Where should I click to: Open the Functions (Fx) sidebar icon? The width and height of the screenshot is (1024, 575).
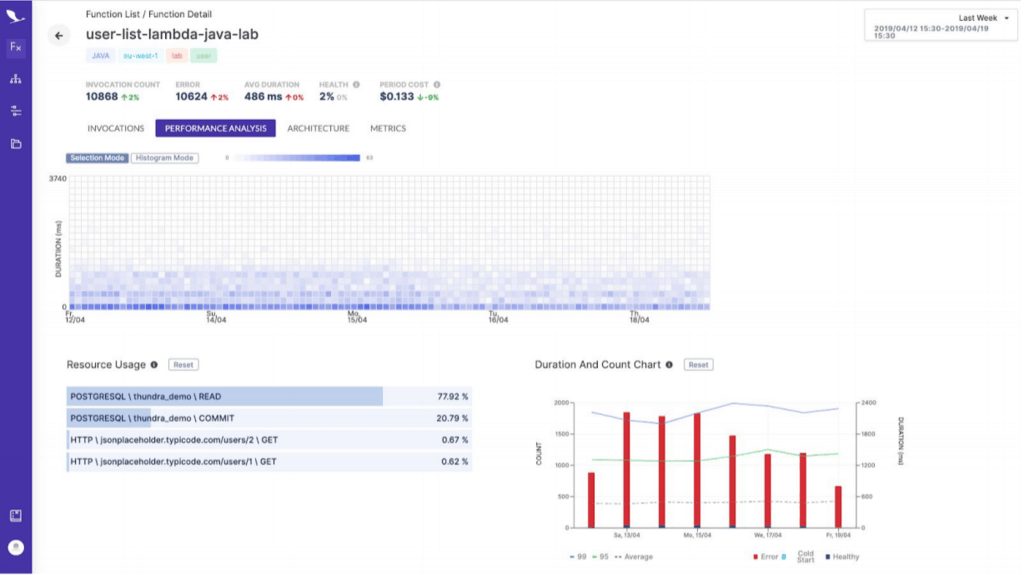tap(15, 47)
